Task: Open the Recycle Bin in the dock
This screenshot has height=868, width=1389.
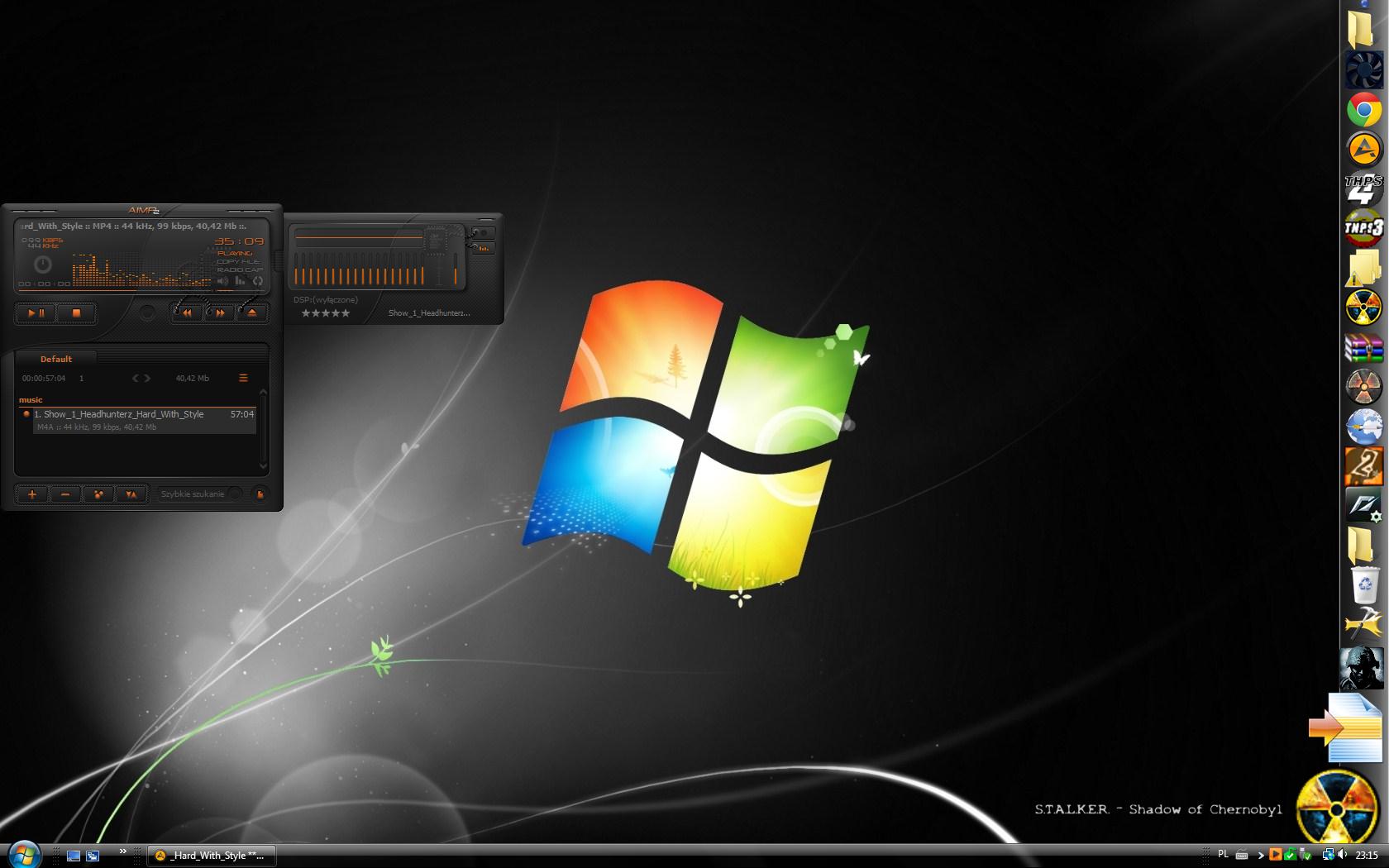Action: point(1363,586)
